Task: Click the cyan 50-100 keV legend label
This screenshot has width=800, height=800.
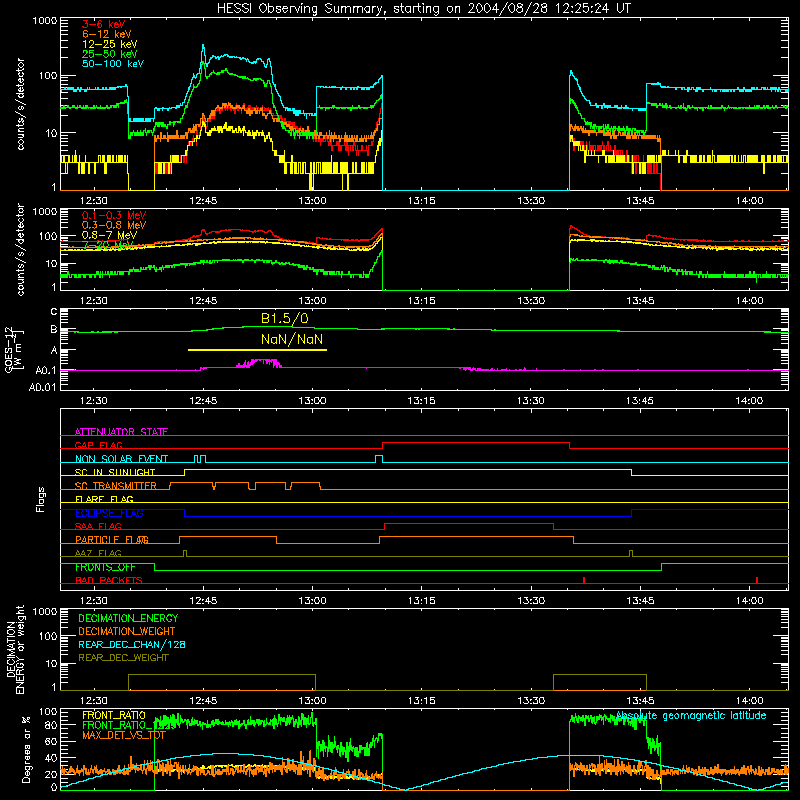Action: [113, 63]
